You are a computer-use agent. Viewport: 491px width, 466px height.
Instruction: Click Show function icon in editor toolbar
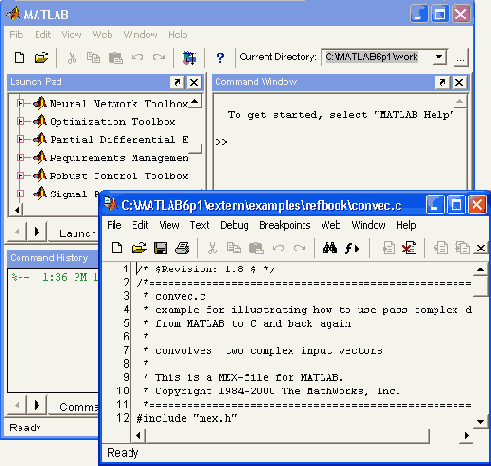352,248
